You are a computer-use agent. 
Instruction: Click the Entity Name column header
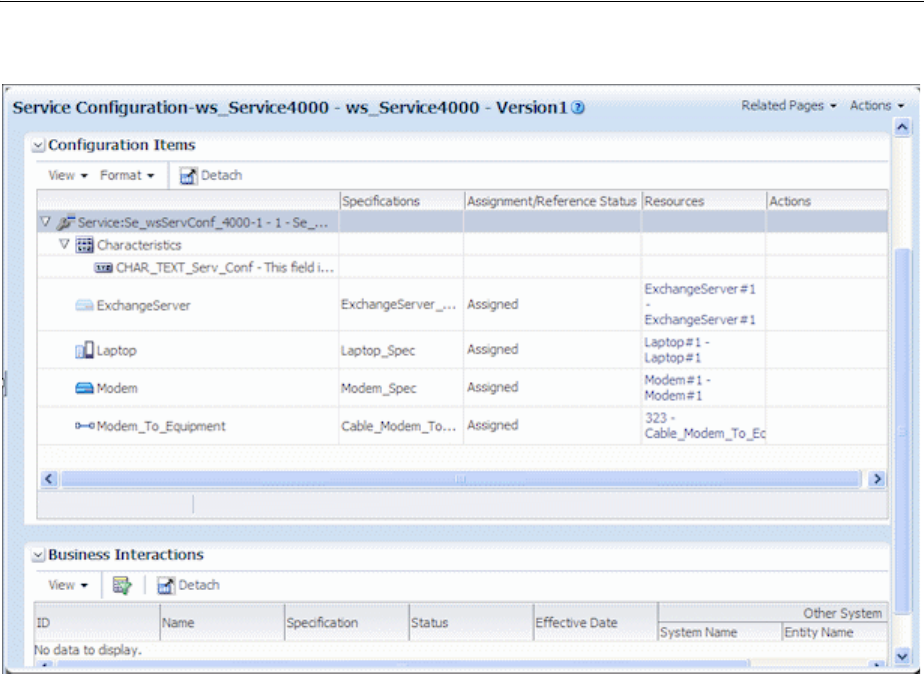point(835,632)
